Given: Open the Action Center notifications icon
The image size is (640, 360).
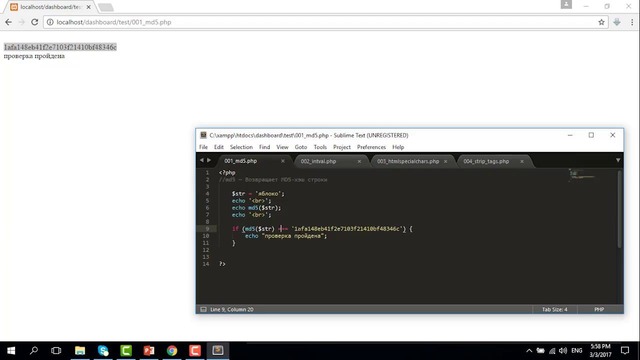Looking at the screenshot, I should (625, 350).
